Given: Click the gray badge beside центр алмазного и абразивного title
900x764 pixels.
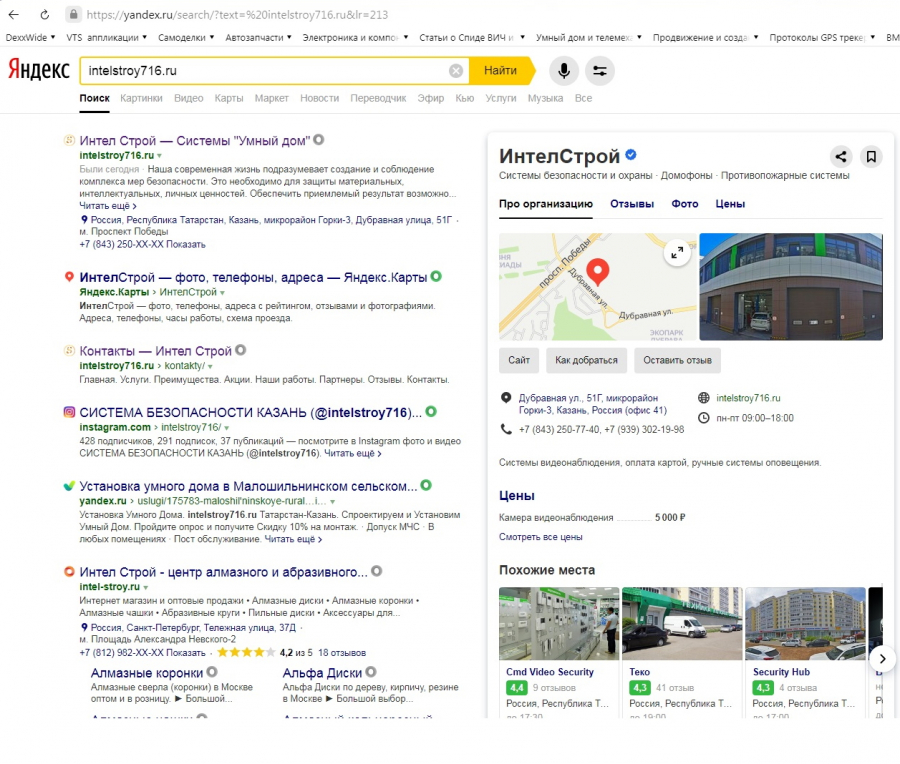Looking at the screenshot, I should pos(377,571).
